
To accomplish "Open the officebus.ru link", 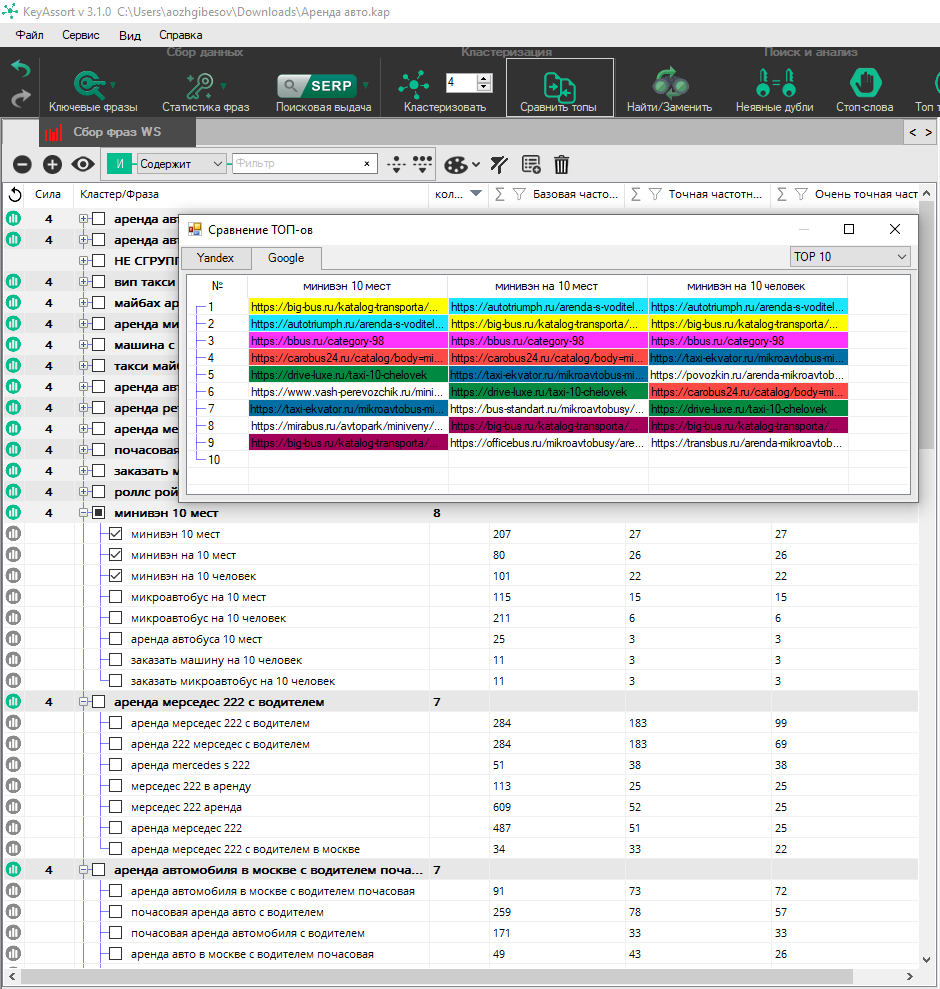I will (548, 443).
